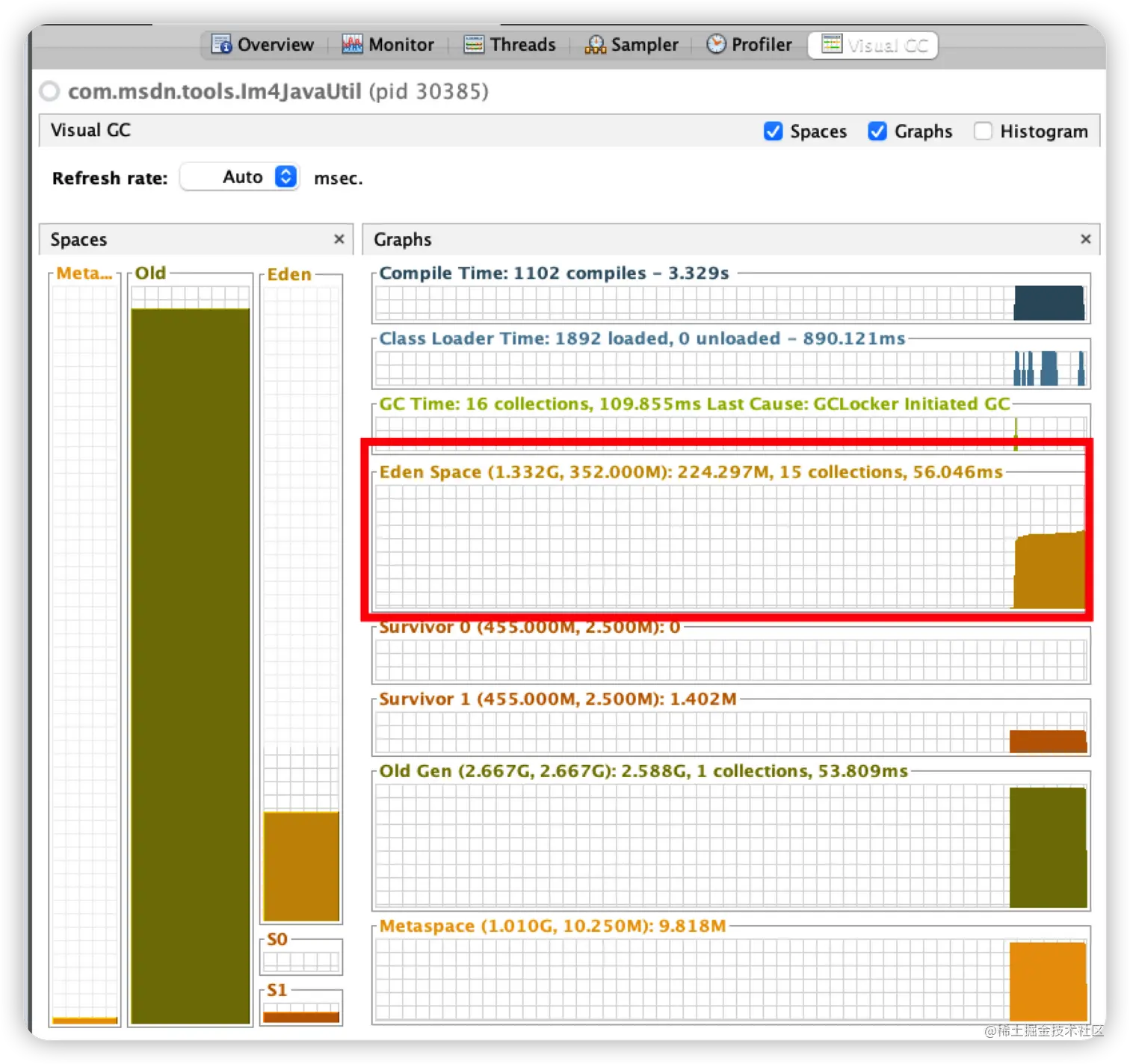Click the Compile Time graph
Image resolution: width=1130 pixels, height=1064 pixels.
pos(731,303)
